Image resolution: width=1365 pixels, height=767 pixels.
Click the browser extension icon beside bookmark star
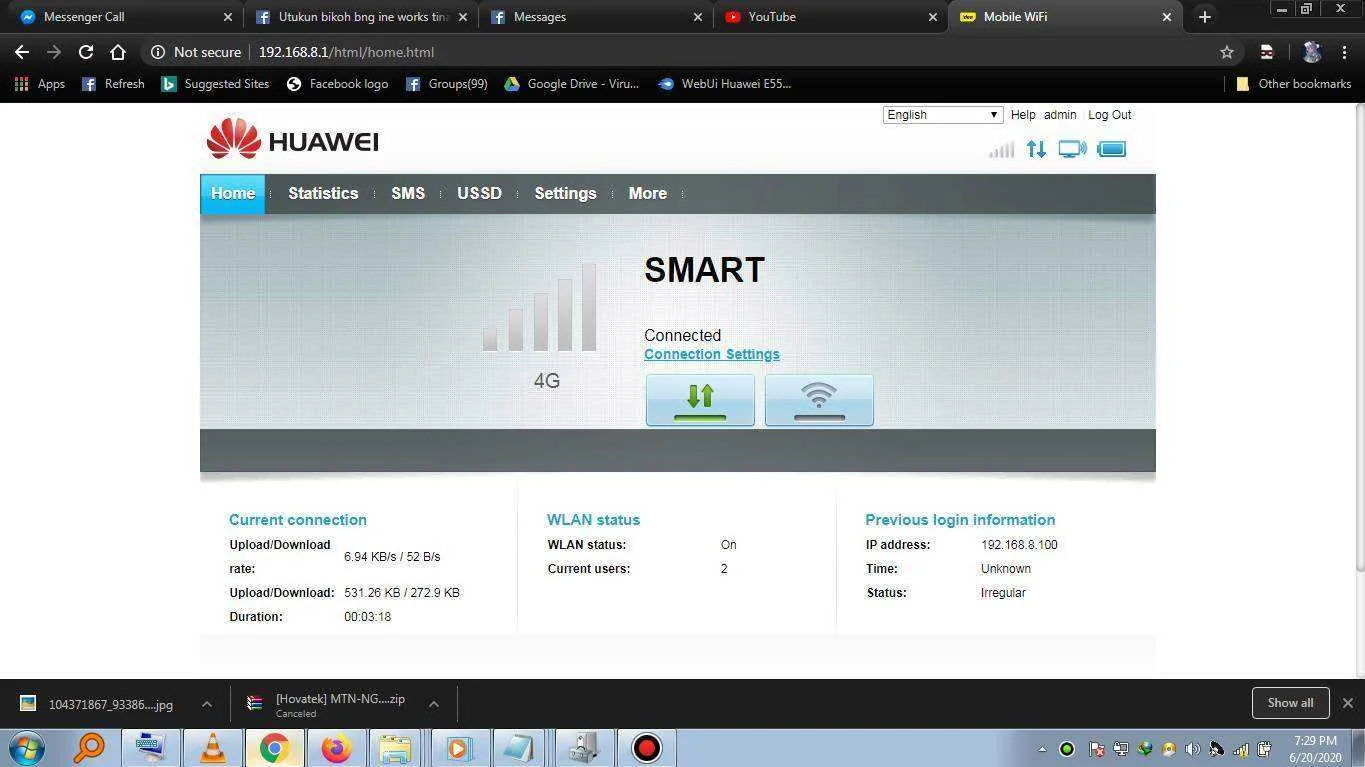1266,52
